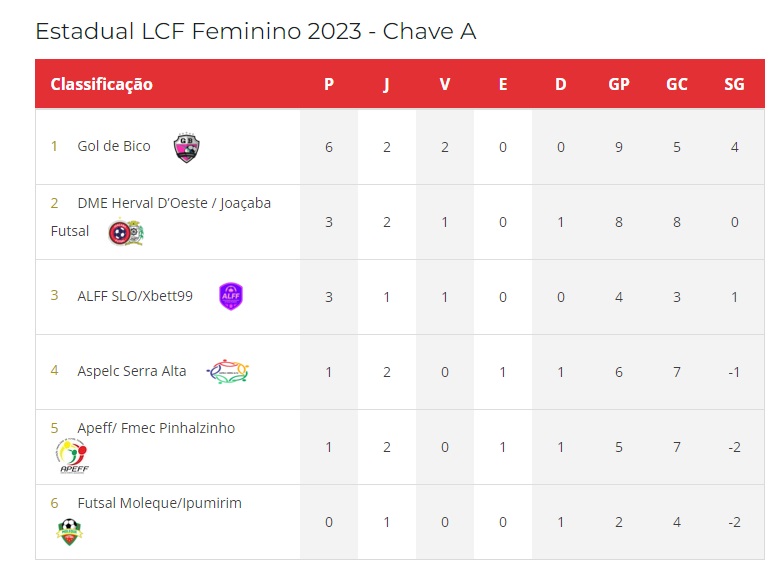The image size is (781, 573).
Task: Click the Classificação column header
Action: click(x=102, y=84)
